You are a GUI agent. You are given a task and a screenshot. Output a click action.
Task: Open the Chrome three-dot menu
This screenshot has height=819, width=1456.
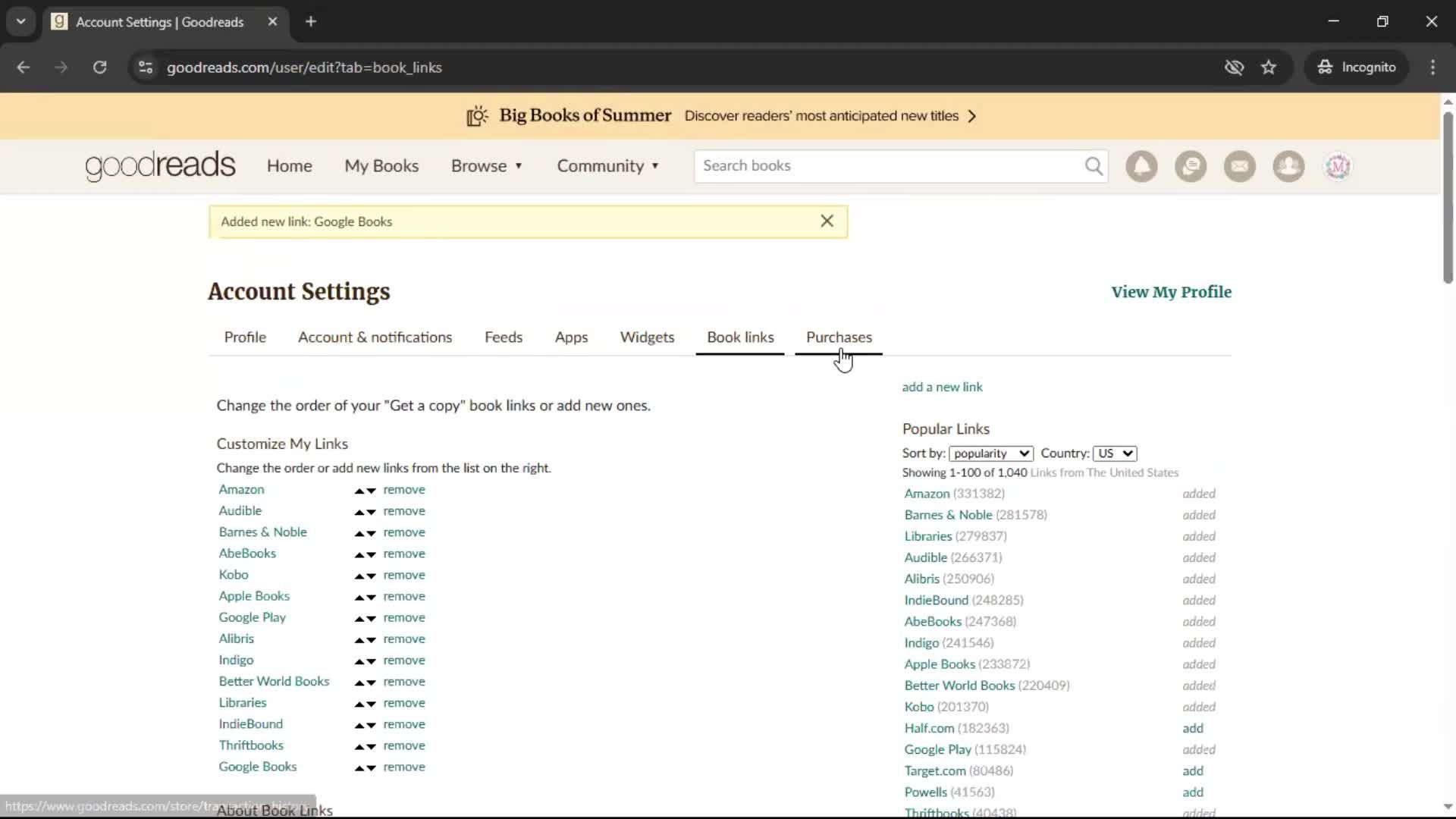pyautogui.click(x=1432, y=67)
